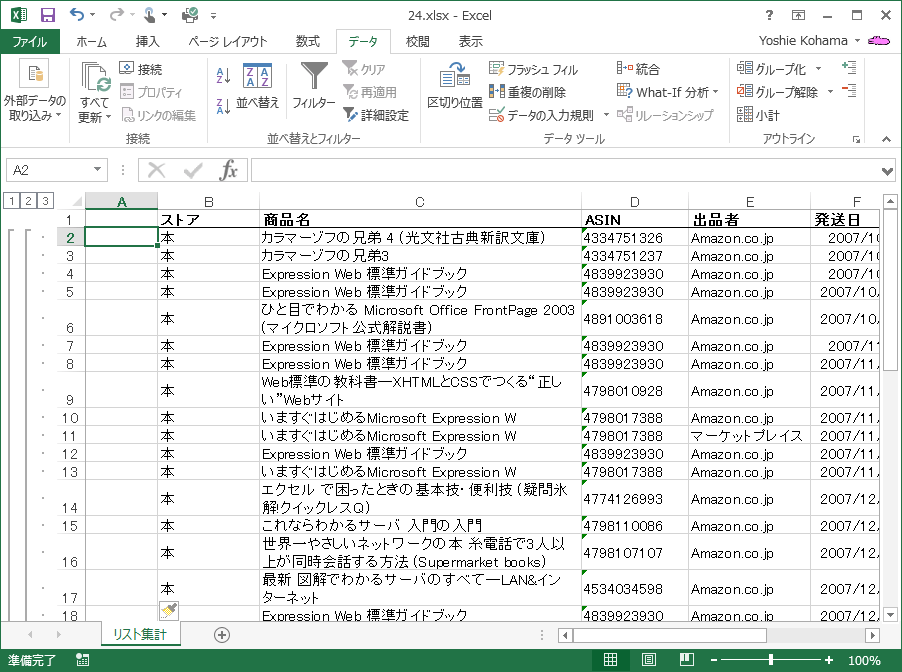Select row 6 header
902x672 pixels.
point(70,318)
